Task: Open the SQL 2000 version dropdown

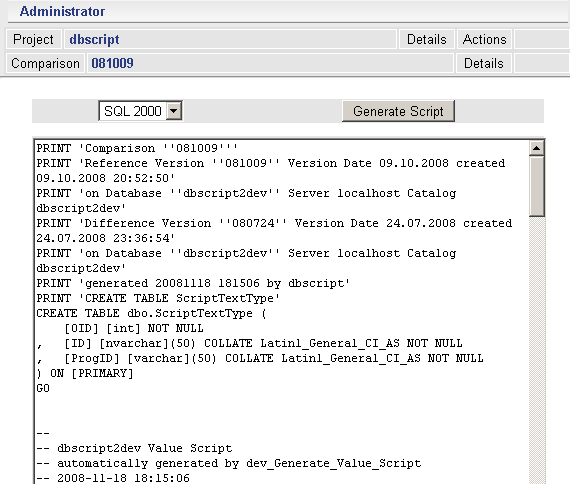Action: (140, 111)
